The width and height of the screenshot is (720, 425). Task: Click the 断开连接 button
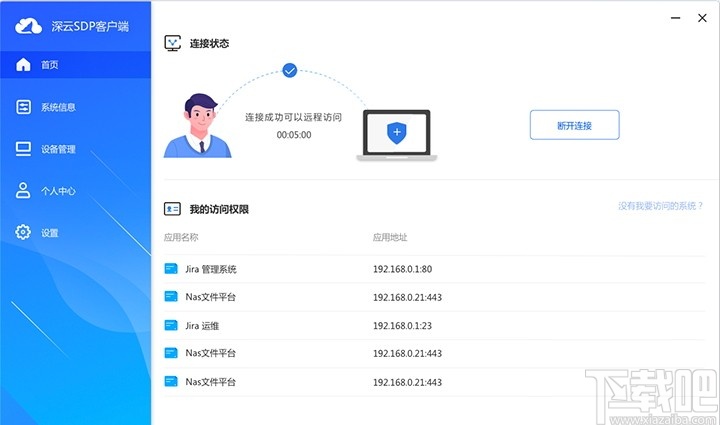coord(574,125)
